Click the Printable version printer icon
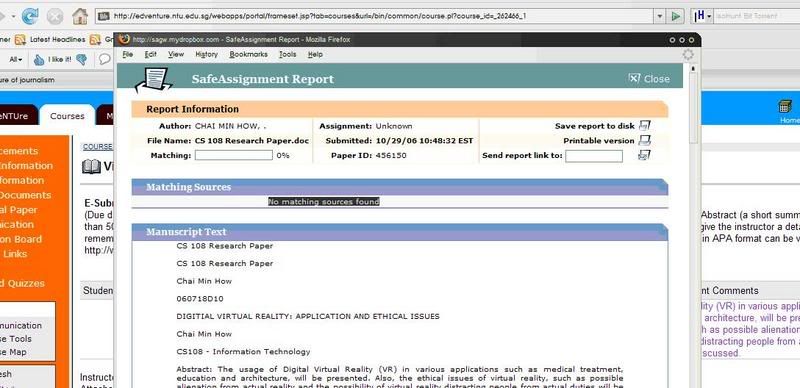This screenshot has width=800, height=388. (x=644, y=140)
